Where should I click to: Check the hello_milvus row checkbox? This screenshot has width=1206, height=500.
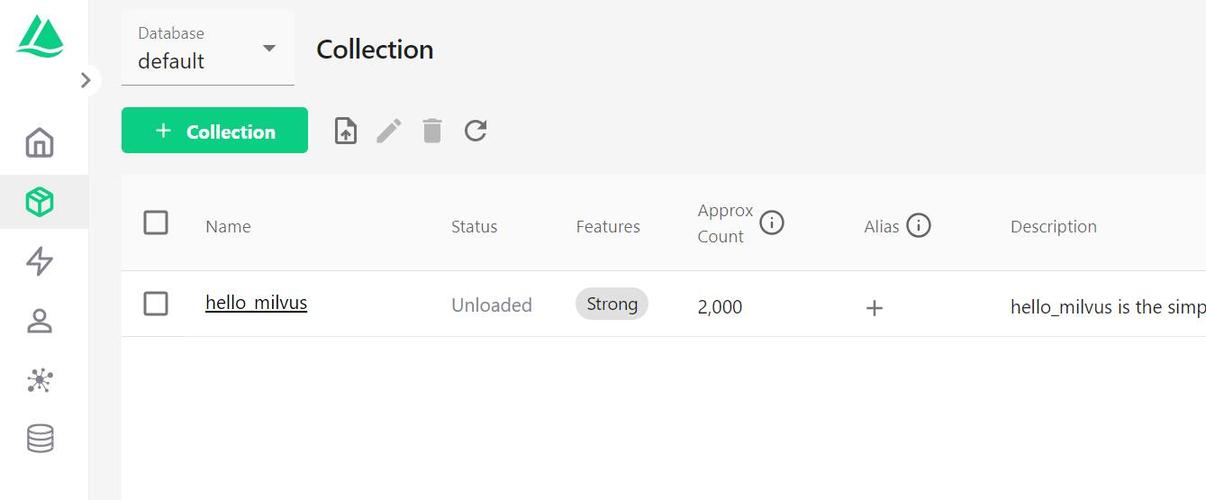(x=156, y=303)
